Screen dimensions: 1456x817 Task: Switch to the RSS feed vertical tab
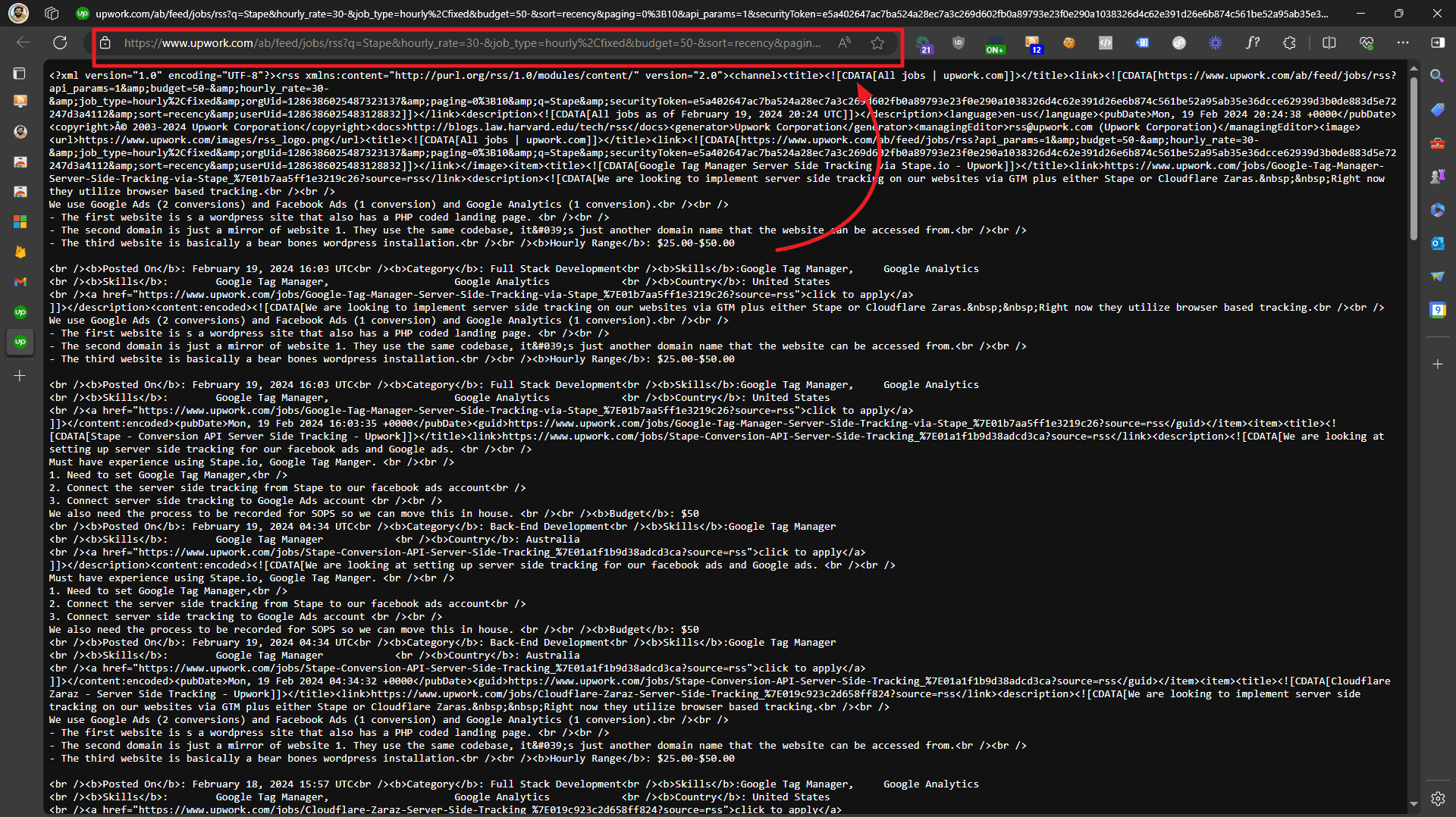tap(20, 101)
